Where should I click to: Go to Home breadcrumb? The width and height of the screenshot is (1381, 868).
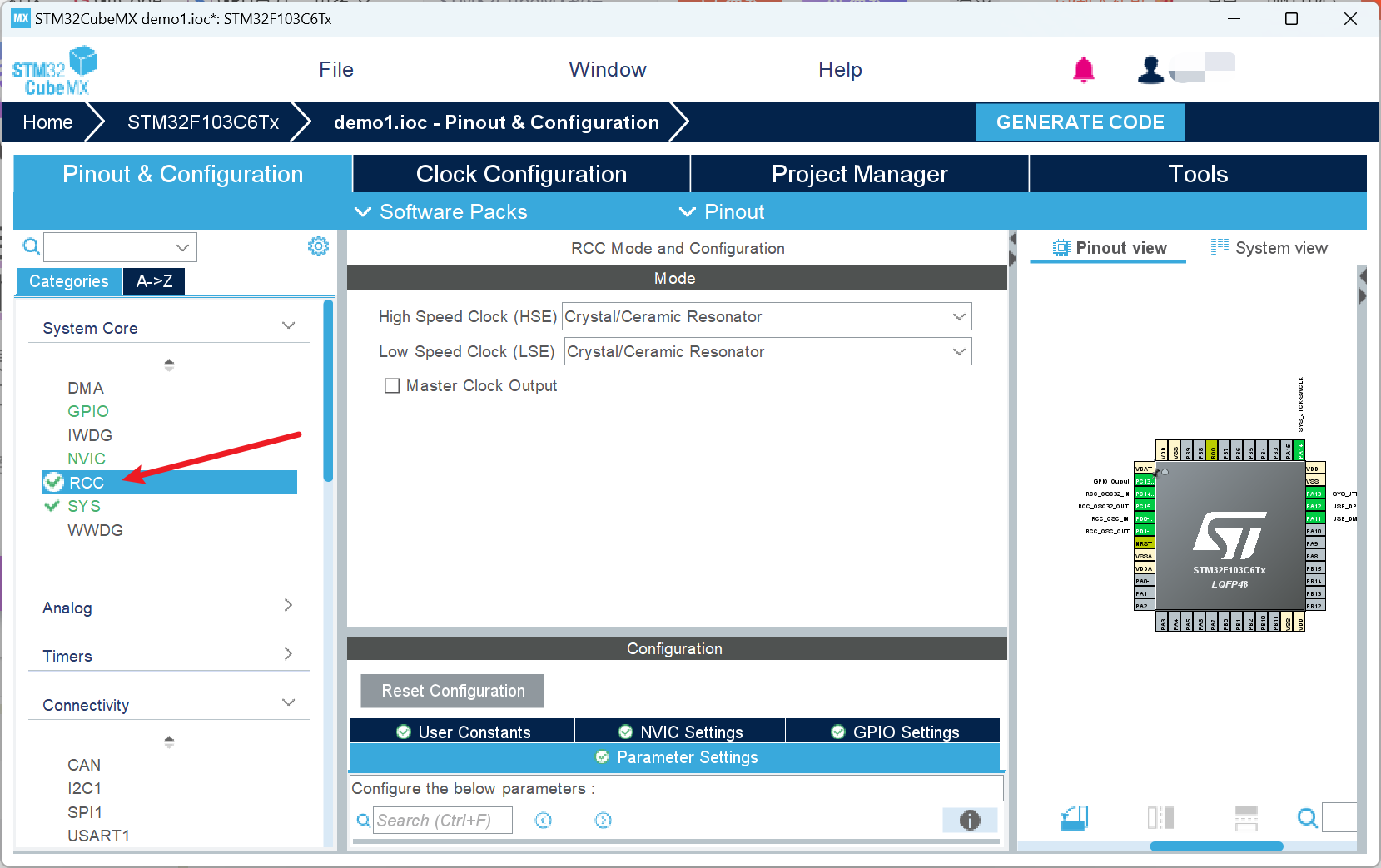pos(47,122)
